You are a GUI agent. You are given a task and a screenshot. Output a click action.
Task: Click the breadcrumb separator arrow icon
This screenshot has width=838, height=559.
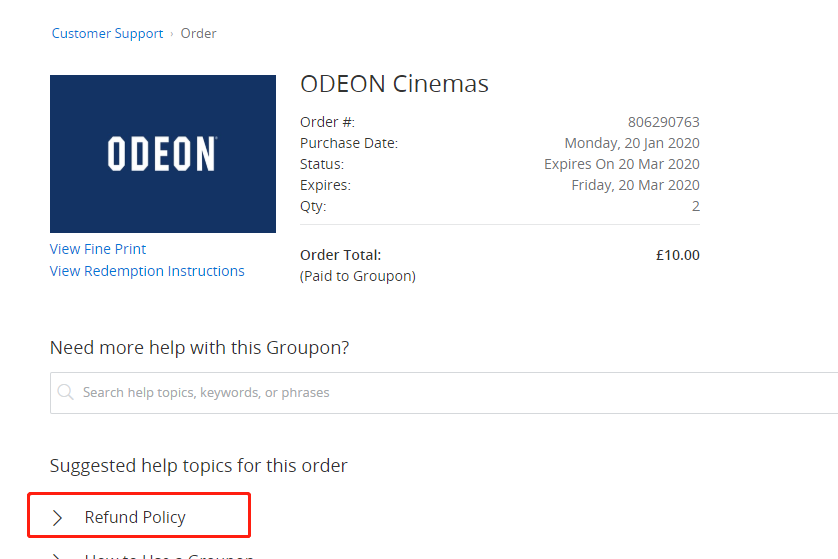[172, 34]
